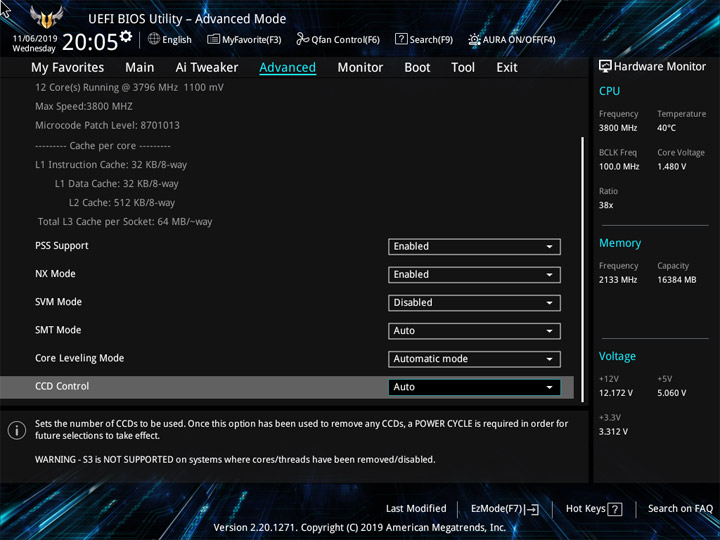This screenshot has width=720, height=540.
Task: Click the settings gear next to the clock
Action: click(x=126, y=36)
